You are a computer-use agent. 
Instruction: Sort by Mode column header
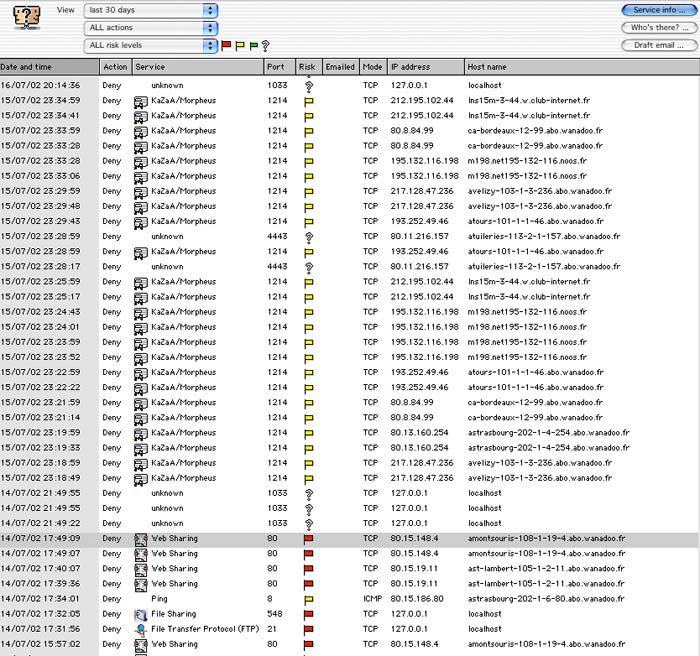pyautogui.click(x=372, y=67)
